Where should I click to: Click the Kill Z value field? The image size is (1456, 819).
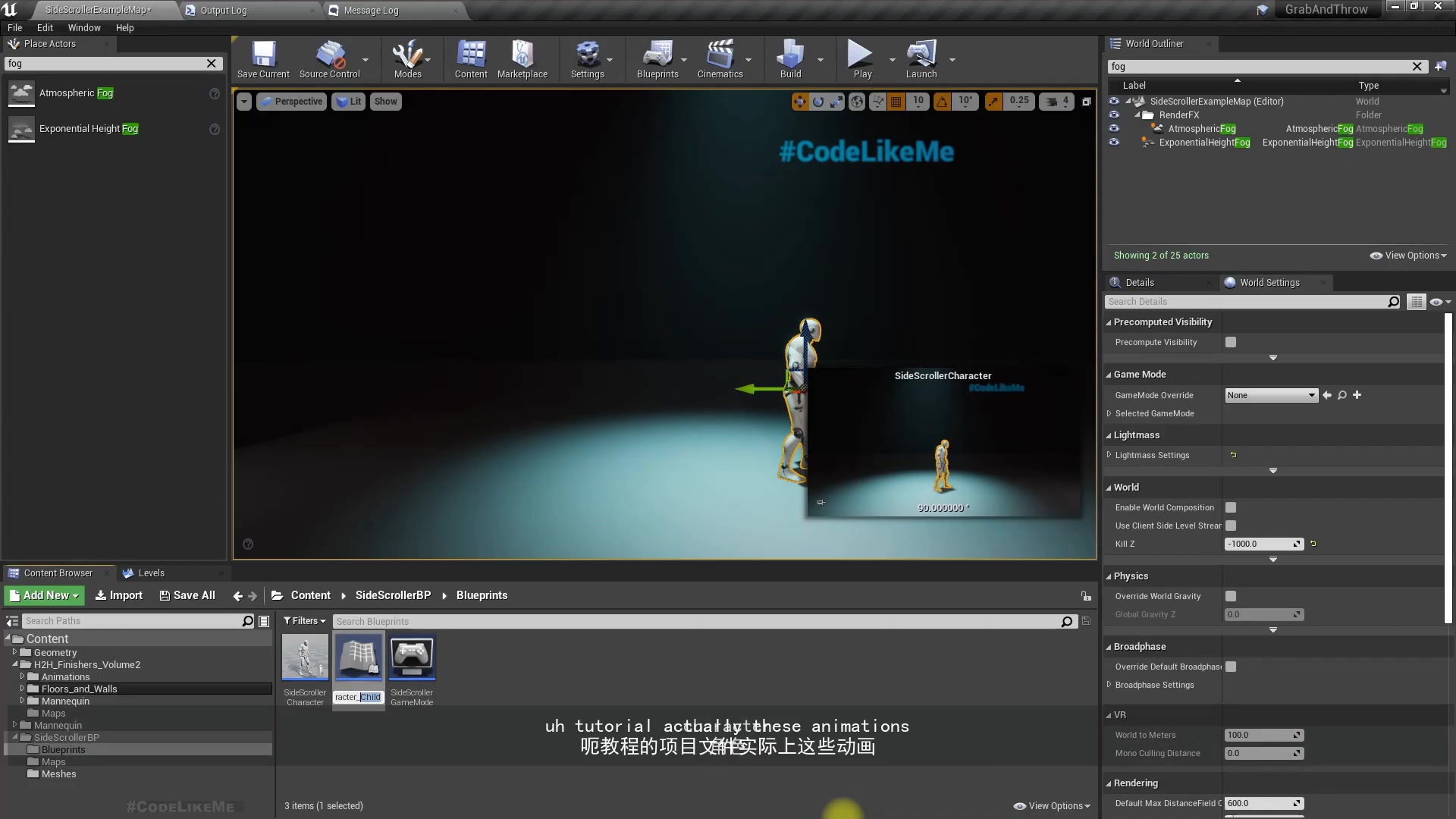click(x=1259, y=544)
